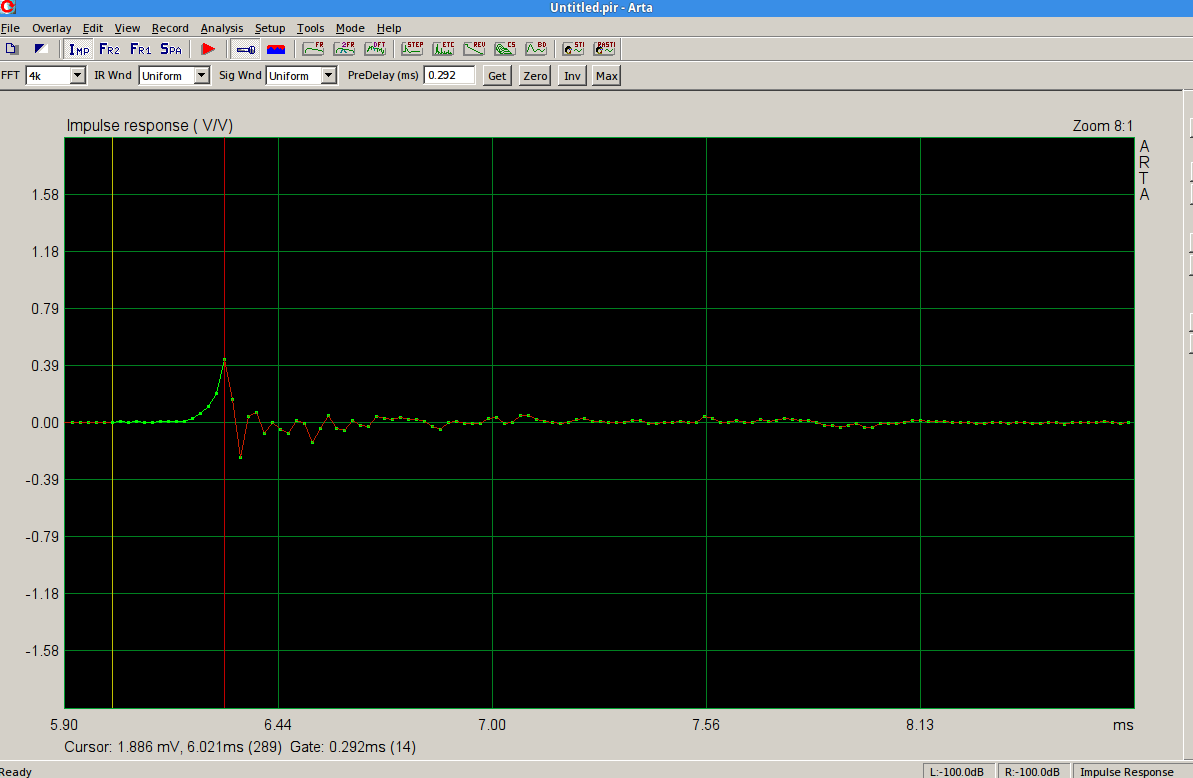This screenshot has height=778, width=1193.
Task: Open the Setup menu
Action: pyautogui.click(x=269, y=28)
